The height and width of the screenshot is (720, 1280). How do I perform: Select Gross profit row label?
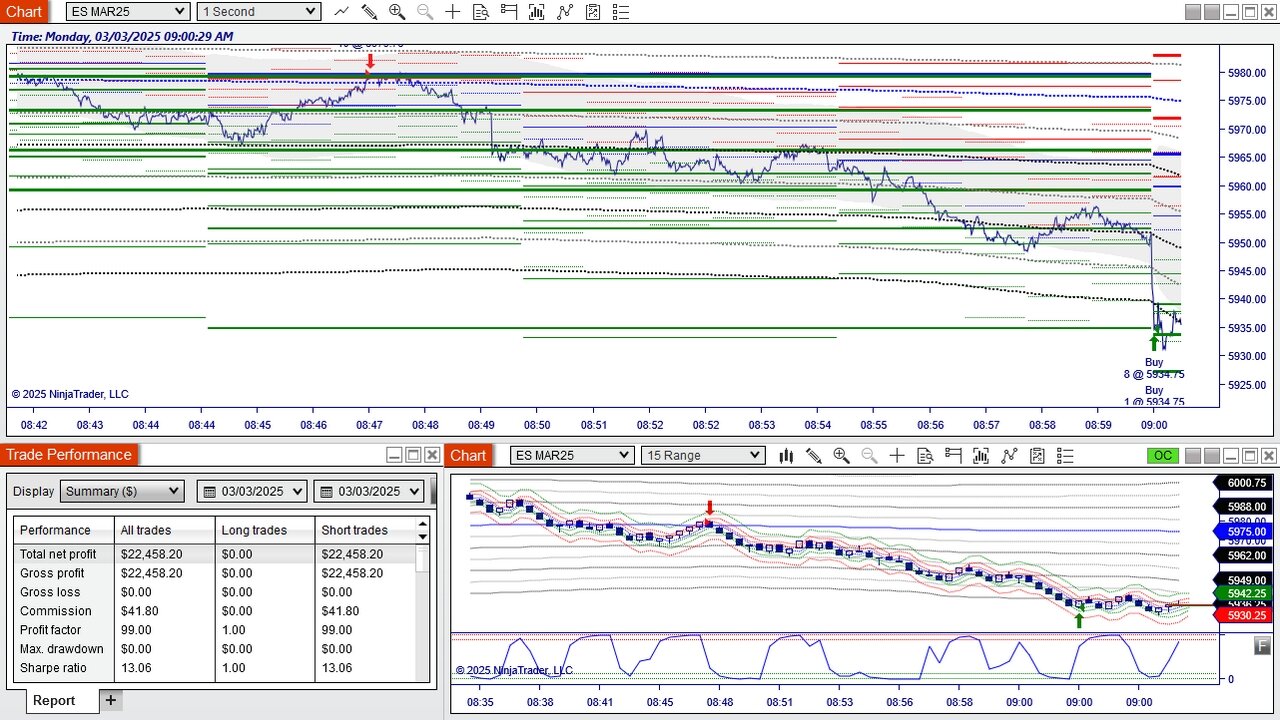coord(52,573)
